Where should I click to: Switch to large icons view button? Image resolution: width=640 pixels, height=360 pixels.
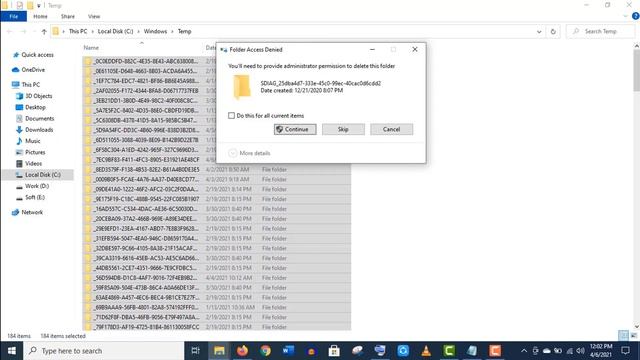pyautogui.click(x=634, y=336)
